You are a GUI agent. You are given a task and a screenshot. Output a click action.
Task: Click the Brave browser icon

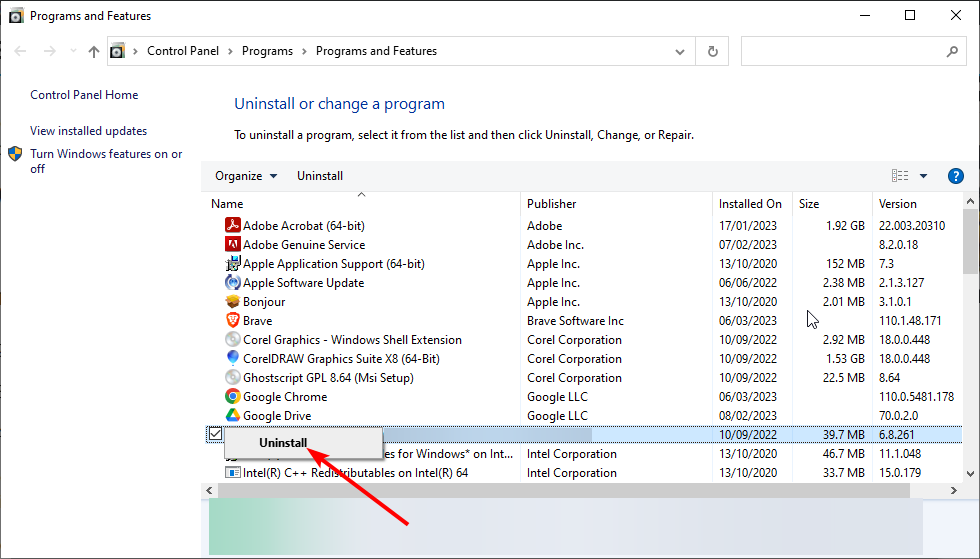pyautogui.click(x=232, y=320)
